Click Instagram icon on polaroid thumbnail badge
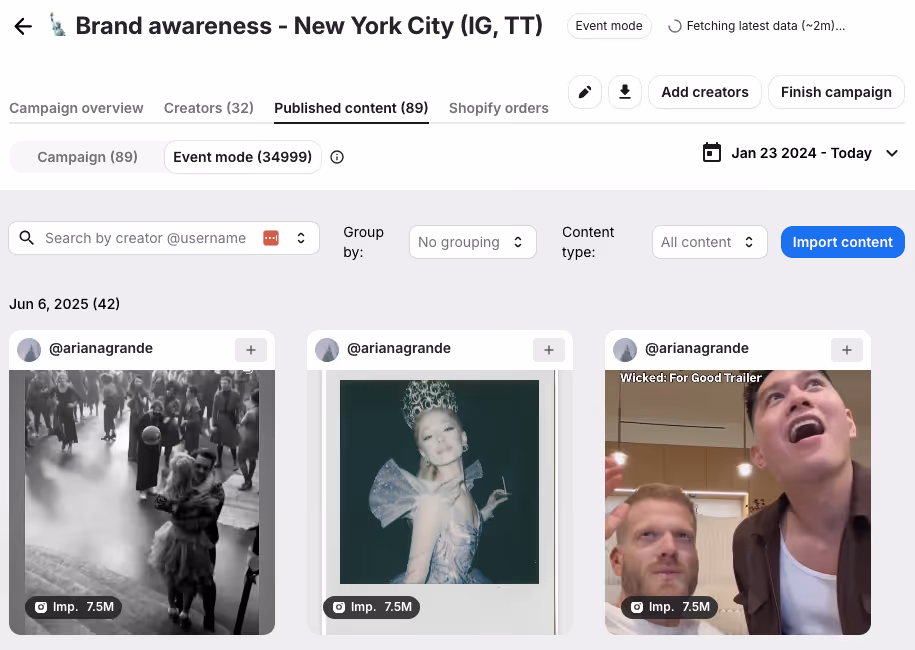 (x=339, y=607)
